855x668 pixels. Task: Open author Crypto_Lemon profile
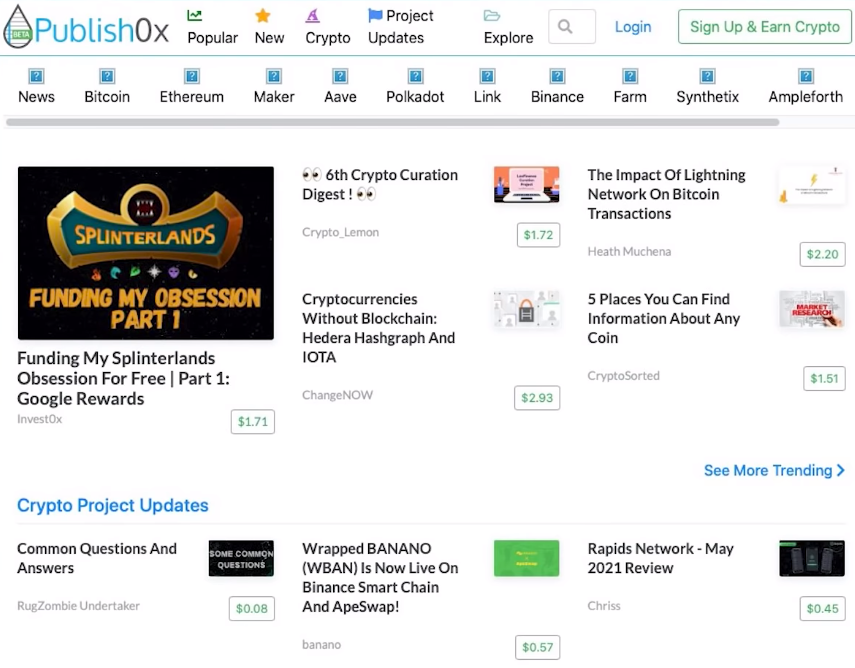[341, 232]
